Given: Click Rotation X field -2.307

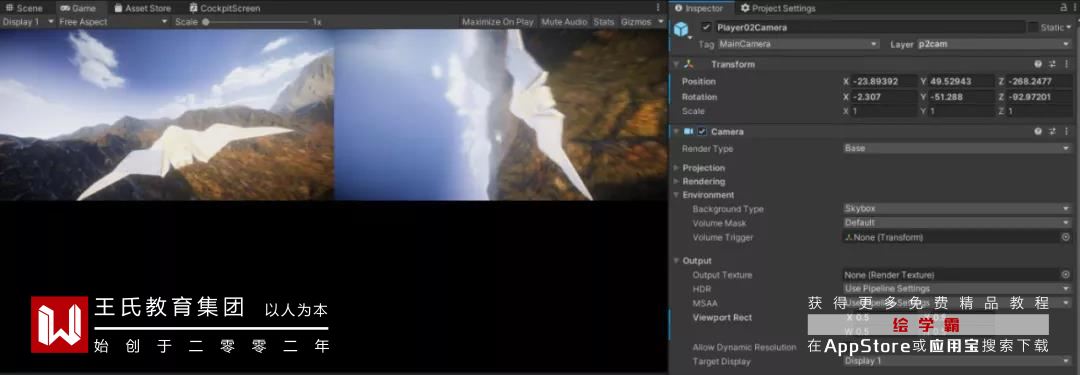Looking at the screenshot, I should click(x=885, y=97).
